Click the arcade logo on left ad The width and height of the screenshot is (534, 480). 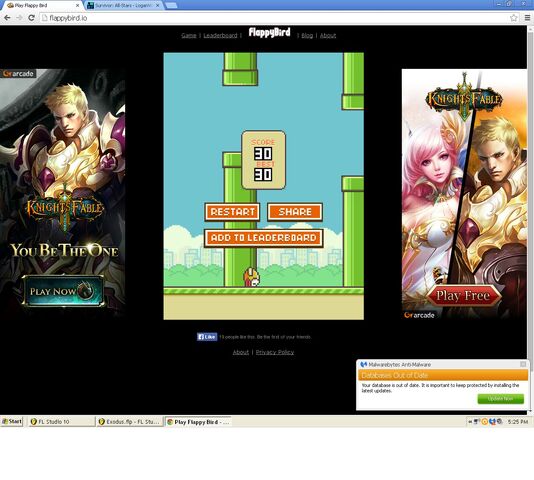(18, 74)
